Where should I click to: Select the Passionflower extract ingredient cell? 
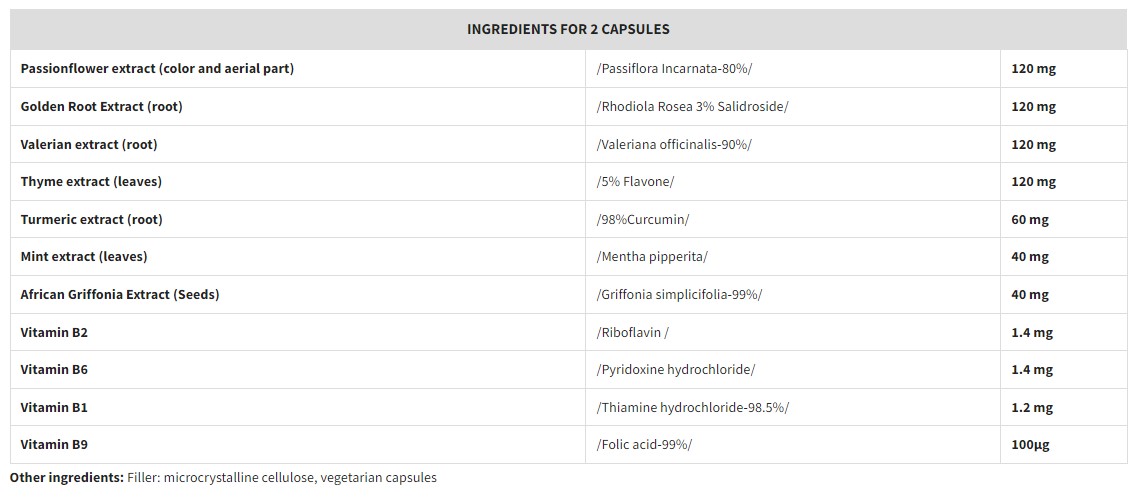point(157,69)
